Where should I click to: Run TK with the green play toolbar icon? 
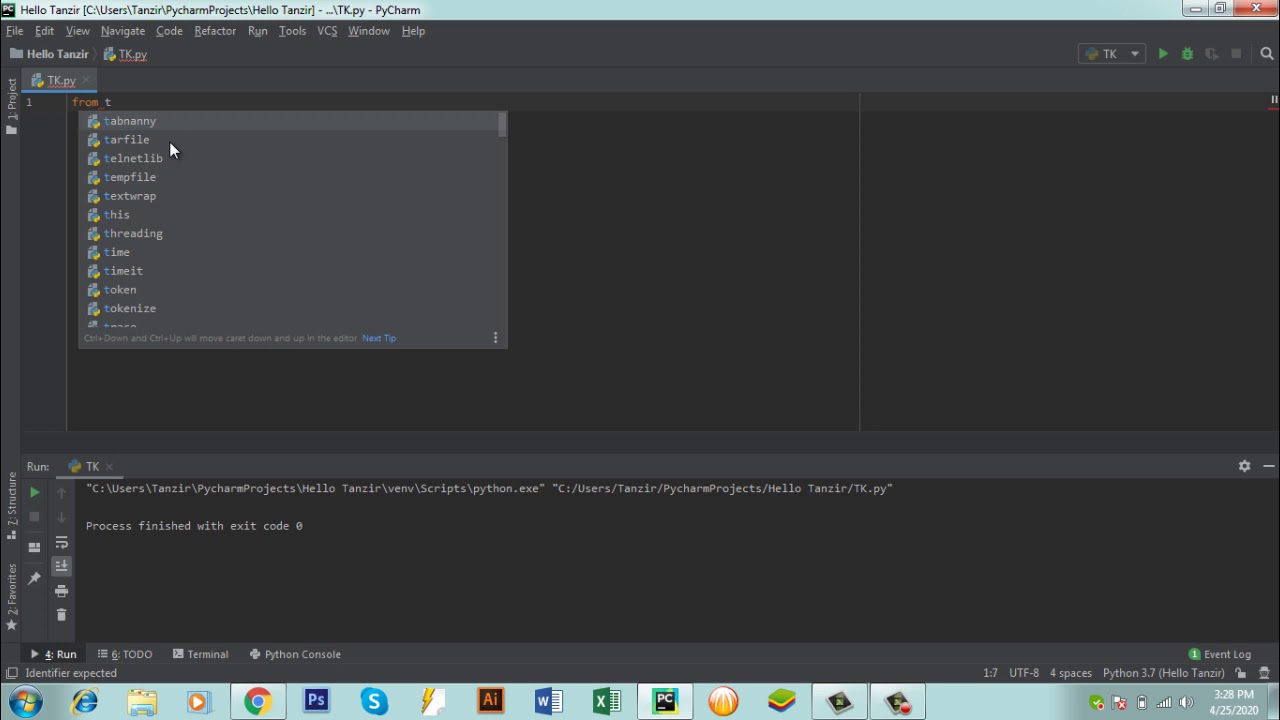pos(1163,54)
